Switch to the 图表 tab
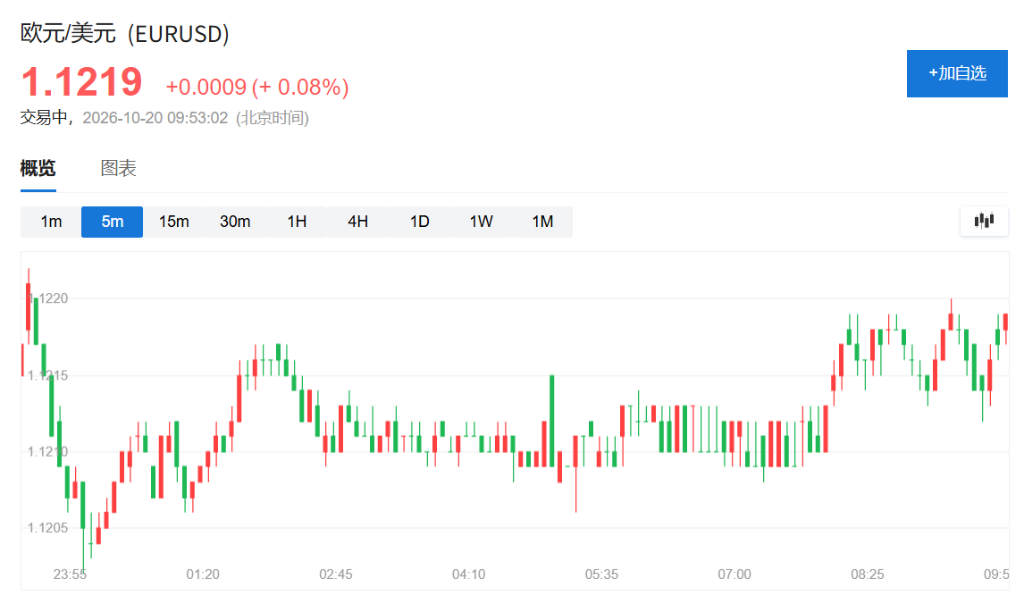Image resolution: width=1024 pixels, height=599 pixels. [x=118, y=169]
